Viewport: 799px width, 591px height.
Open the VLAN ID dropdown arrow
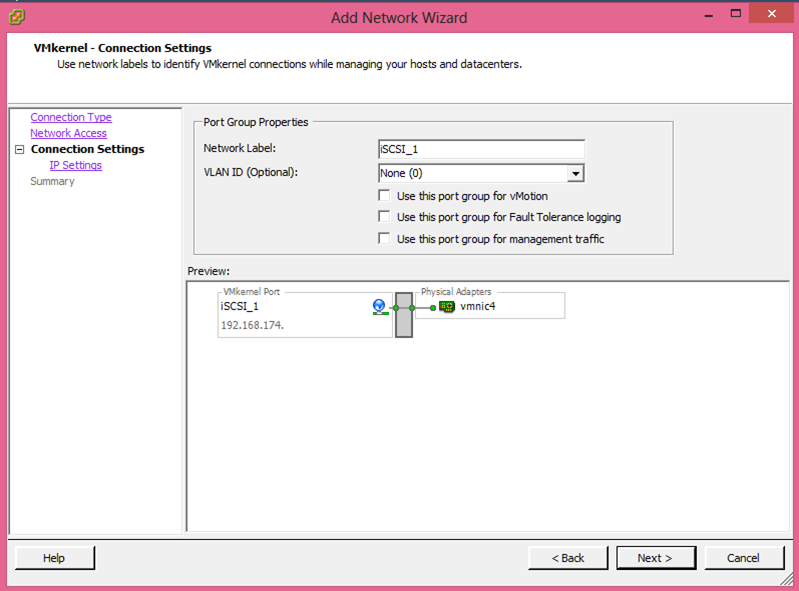(575, 173)
